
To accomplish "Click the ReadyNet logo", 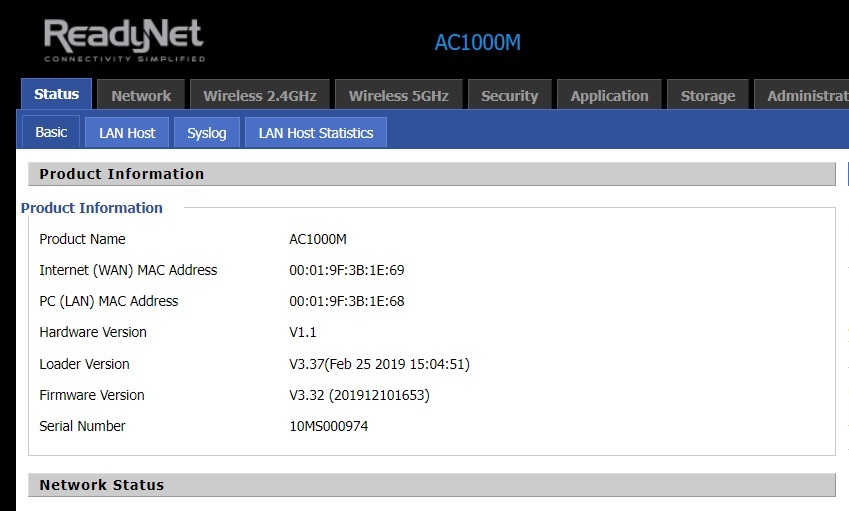I will (x=123, y=40).
